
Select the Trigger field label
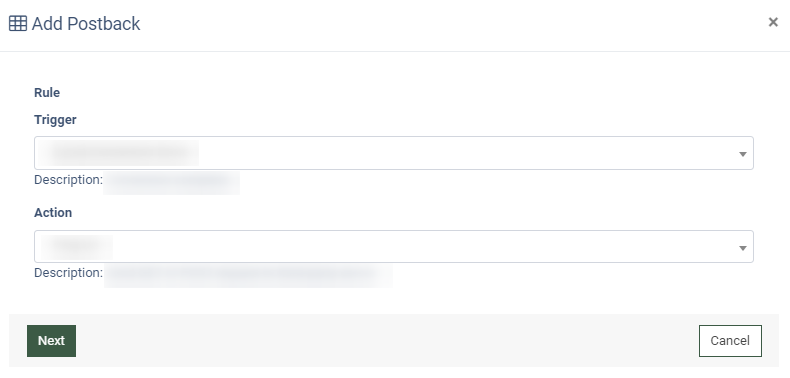(x=55, y=120)
